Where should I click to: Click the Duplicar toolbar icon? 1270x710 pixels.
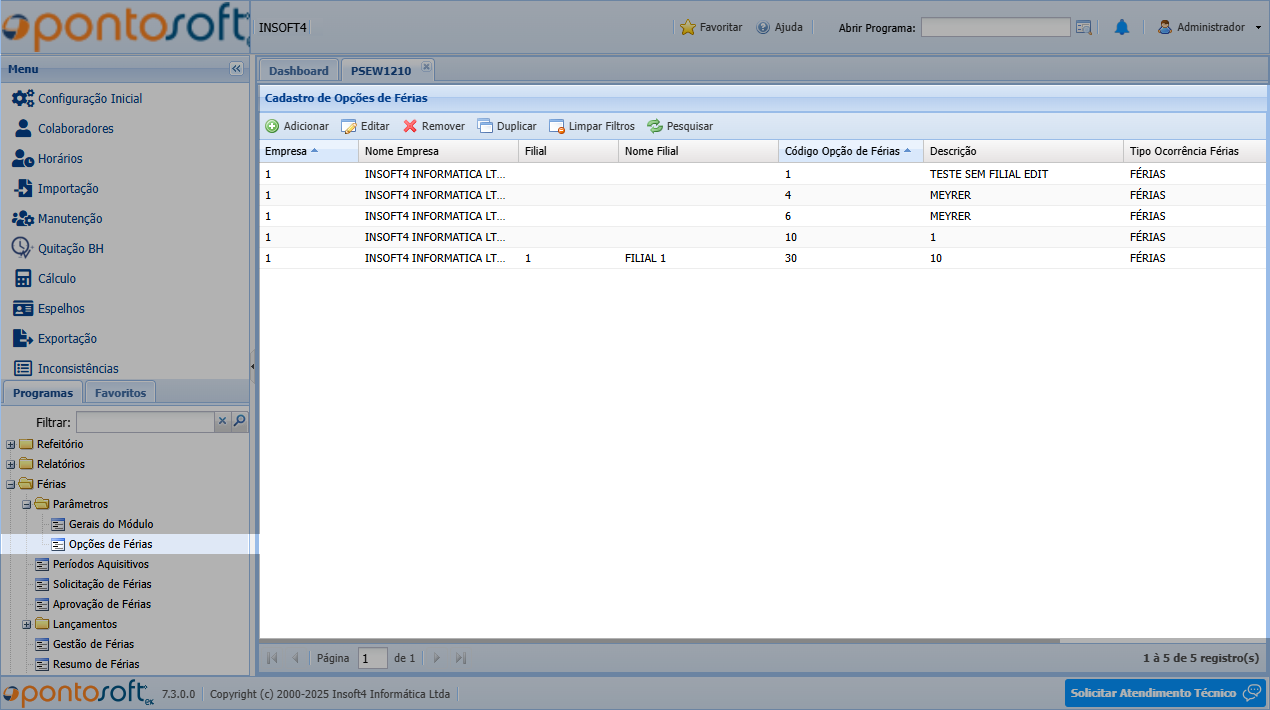point(485,126)
